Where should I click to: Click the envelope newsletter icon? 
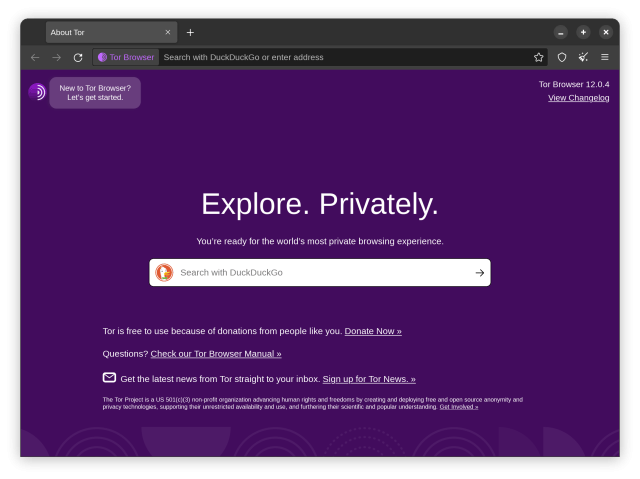(x=109, y=377)
